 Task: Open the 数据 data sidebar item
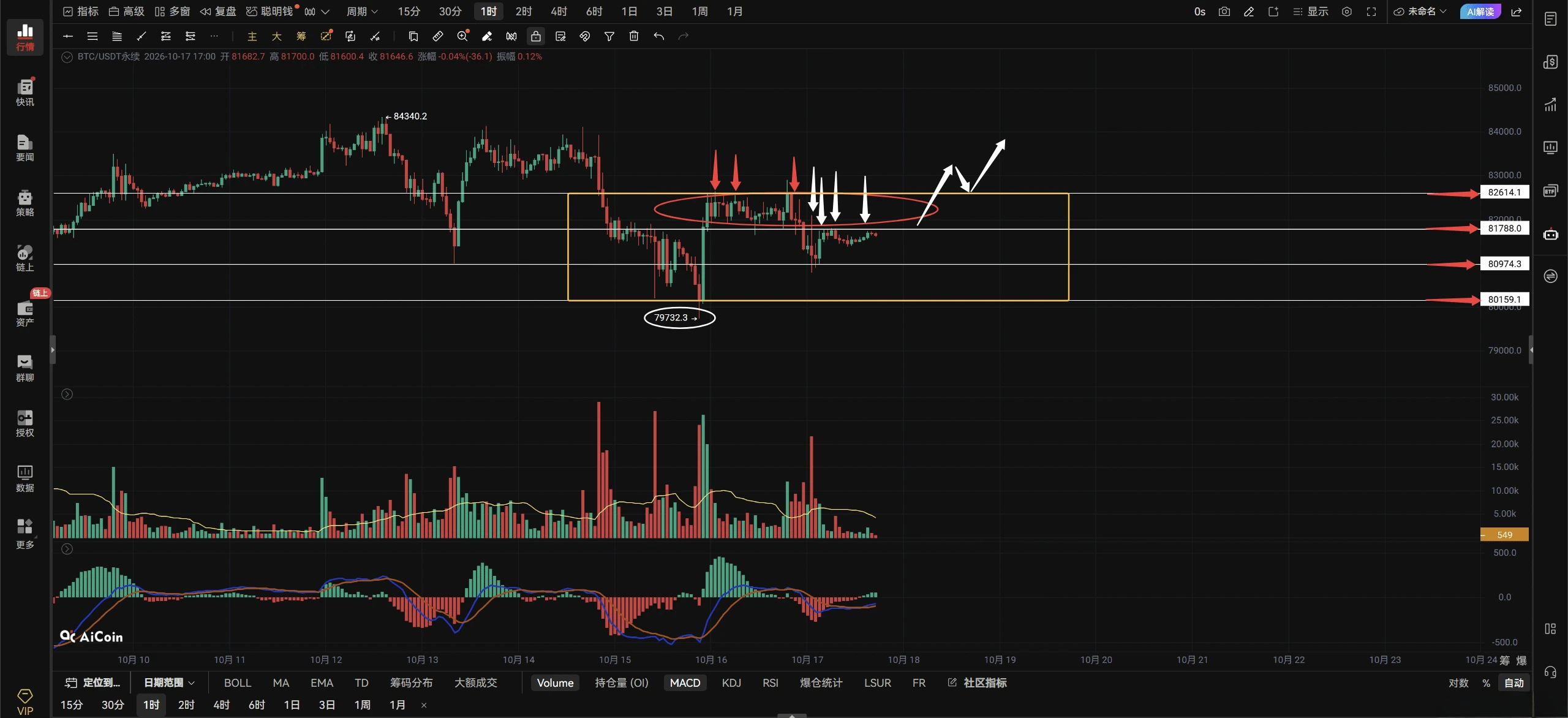[x=25, y=478]
